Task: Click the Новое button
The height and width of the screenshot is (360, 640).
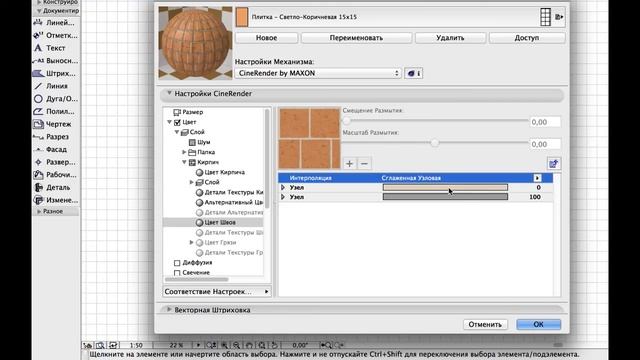Action: (x=267, y=38)
